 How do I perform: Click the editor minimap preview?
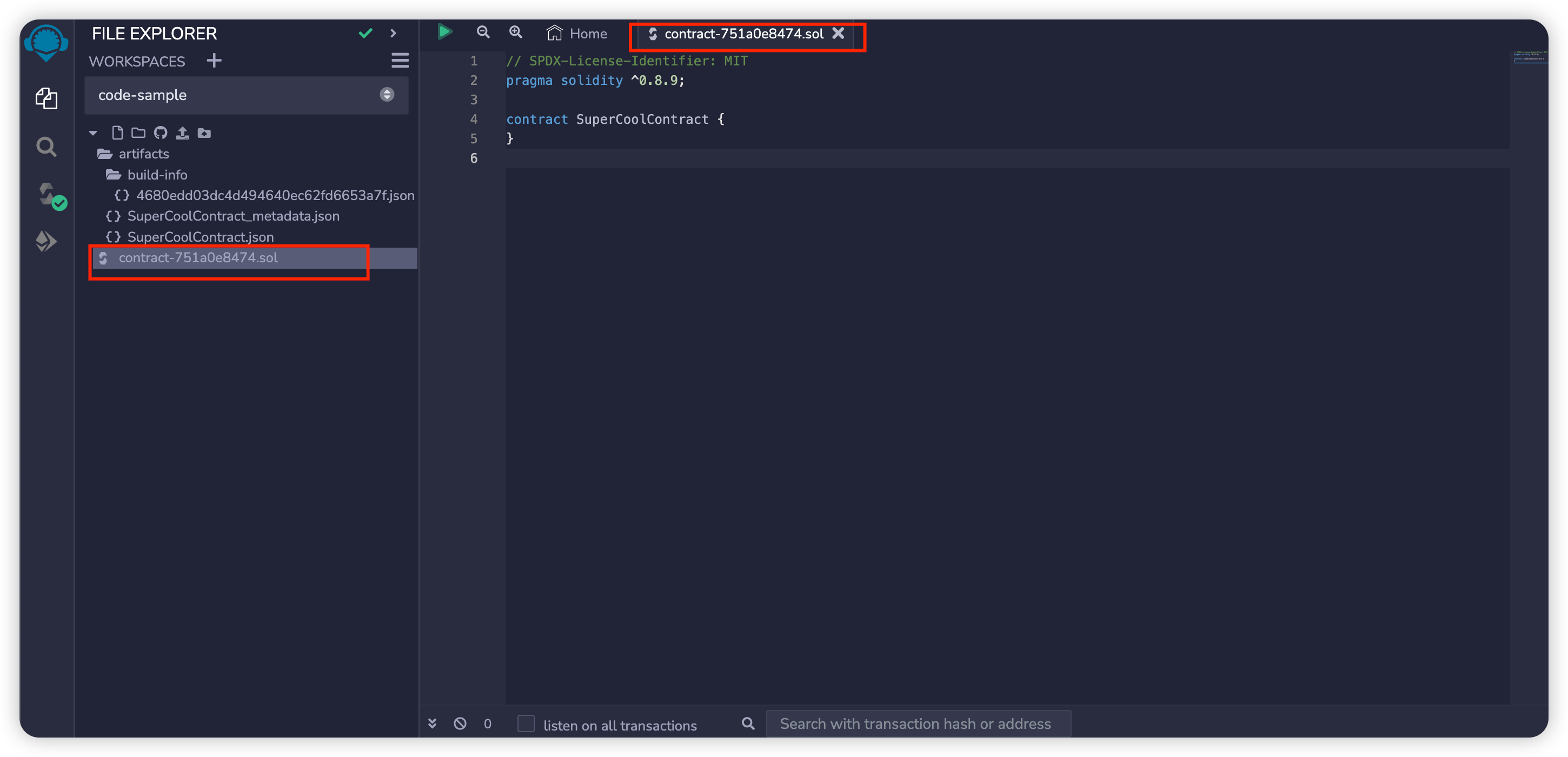[1530, 57]
